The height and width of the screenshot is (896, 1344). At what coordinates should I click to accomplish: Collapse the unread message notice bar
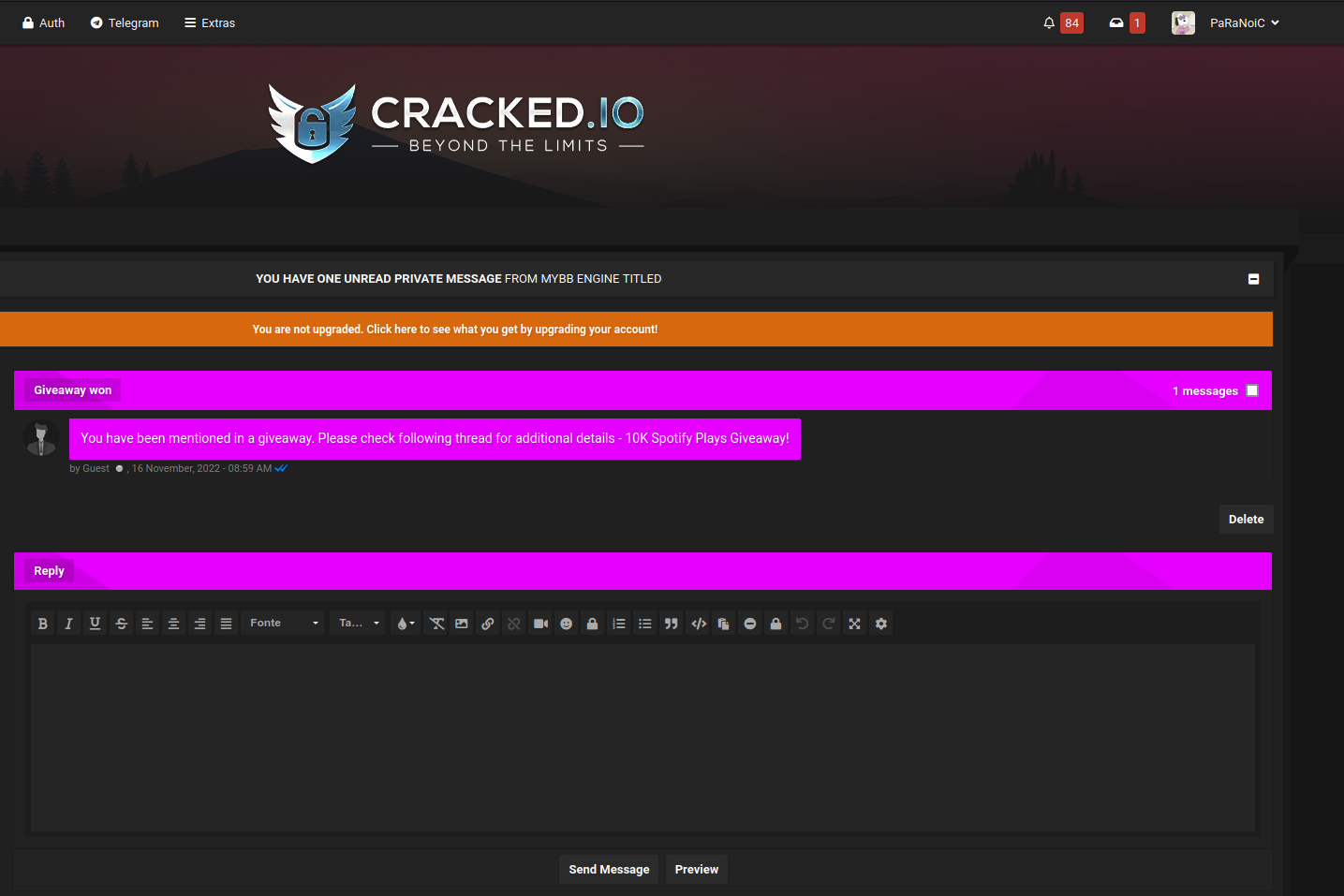pos(1253,279)
